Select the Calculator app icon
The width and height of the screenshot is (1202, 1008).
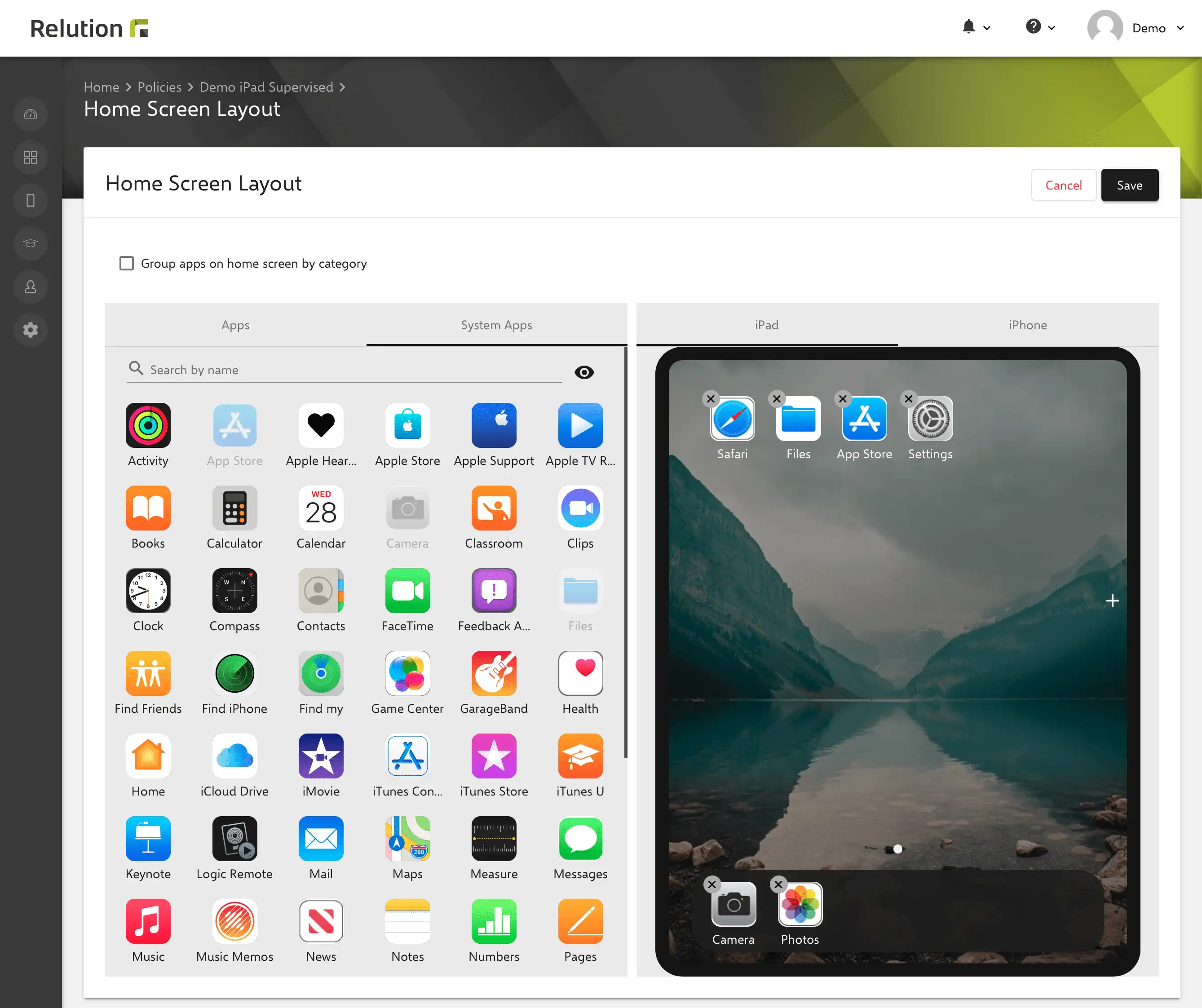tap(234, 508)
